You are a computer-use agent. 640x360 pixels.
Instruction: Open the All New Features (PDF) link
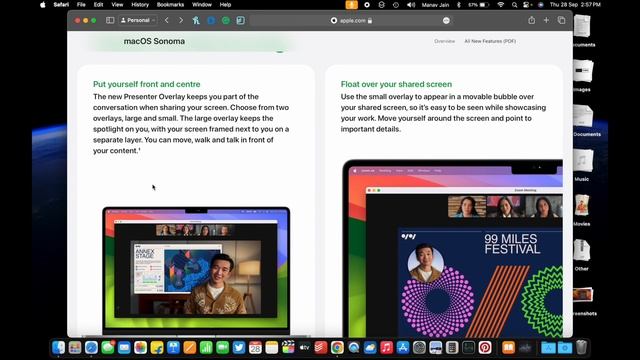point(490,41)
